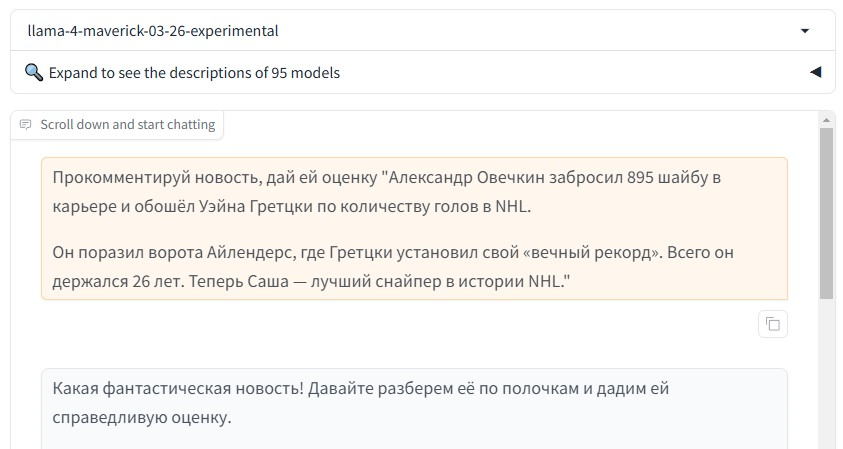Screen dimensions: 843x449
Task: Click the number 895 in the prompt
Action: pyautogui.click(x=639, y=179)
